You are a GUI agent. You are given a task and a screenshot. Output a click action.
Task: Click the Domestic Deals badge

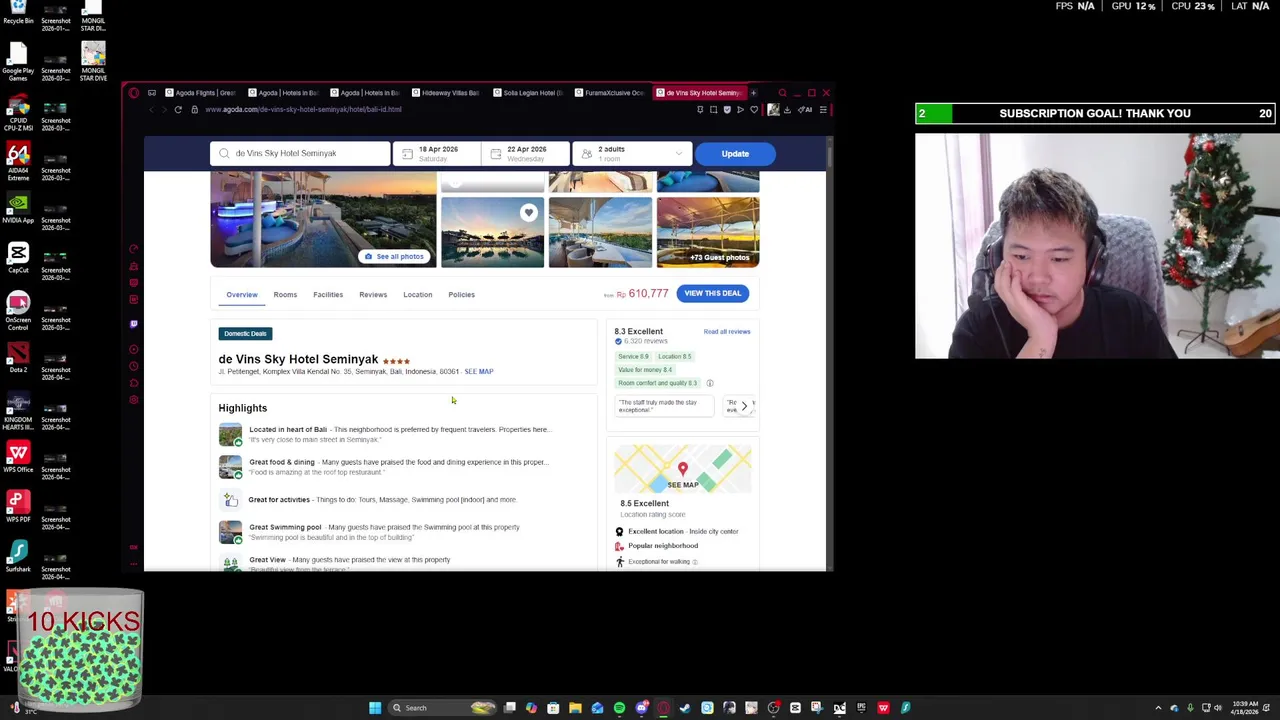coord(245,334)
